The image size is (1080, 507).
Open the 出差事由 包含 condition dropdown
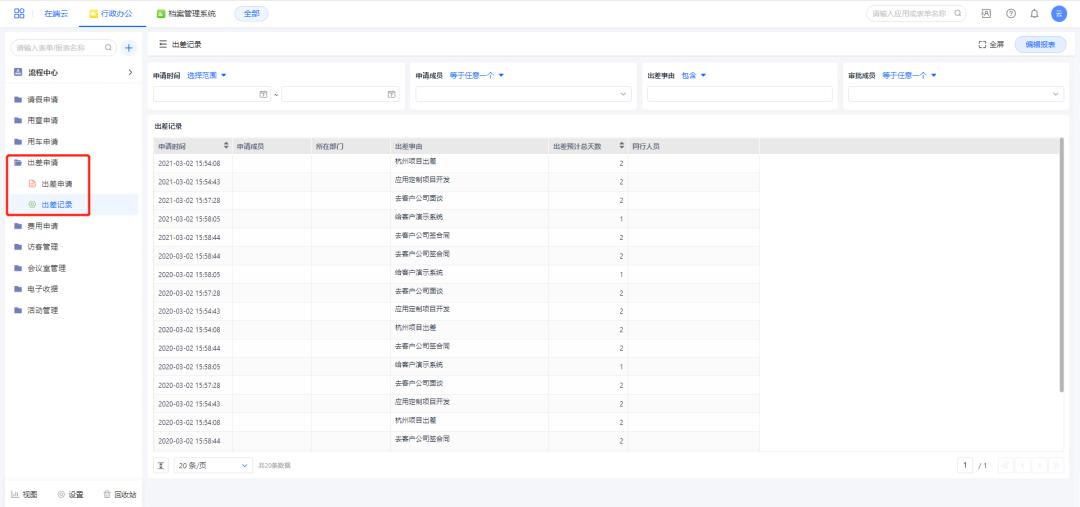pos(694,75)
